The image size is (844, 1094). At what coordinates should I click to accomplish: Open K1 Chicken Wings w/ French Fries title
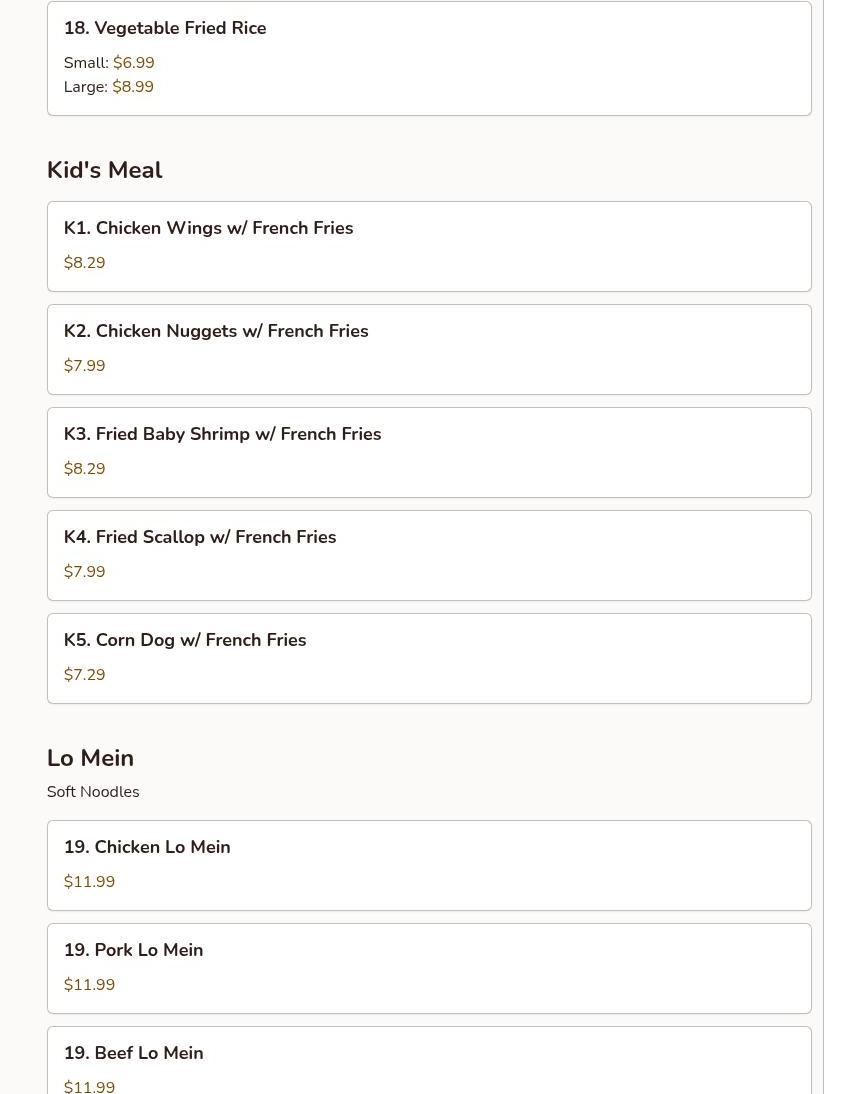pyautogui.click(x=208, y=228)
